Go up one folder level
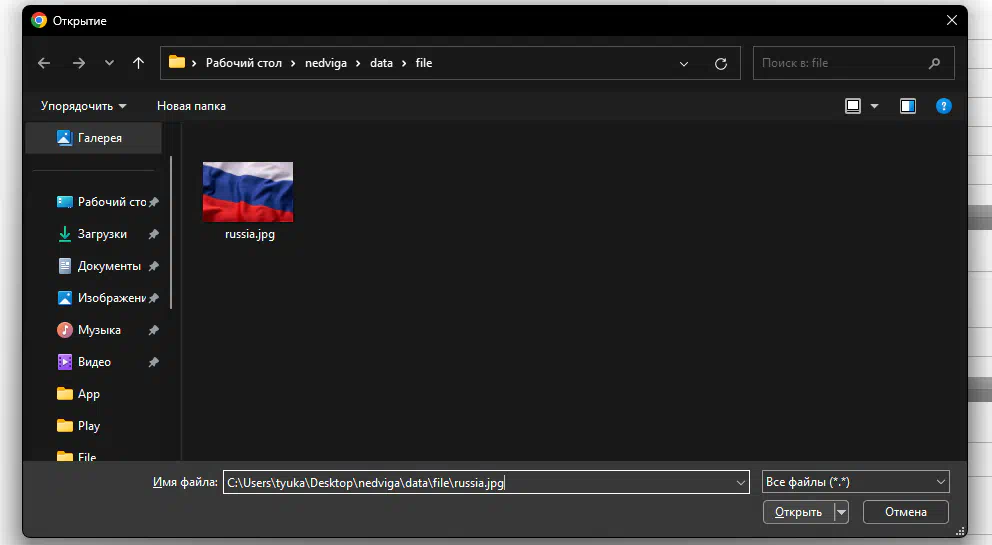 [x=139, y=63]
